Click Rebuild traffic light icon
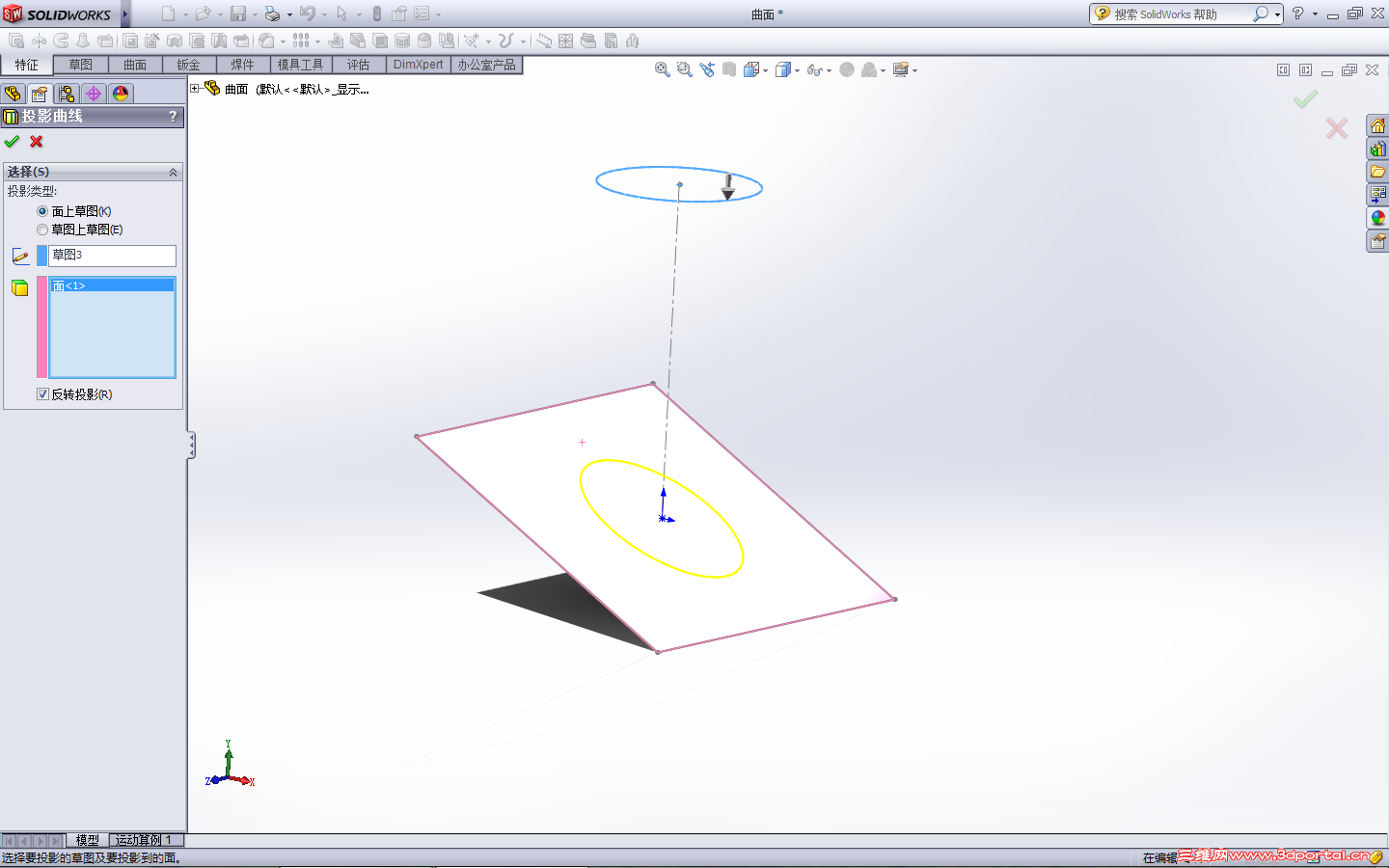 (x=377, y=14)
